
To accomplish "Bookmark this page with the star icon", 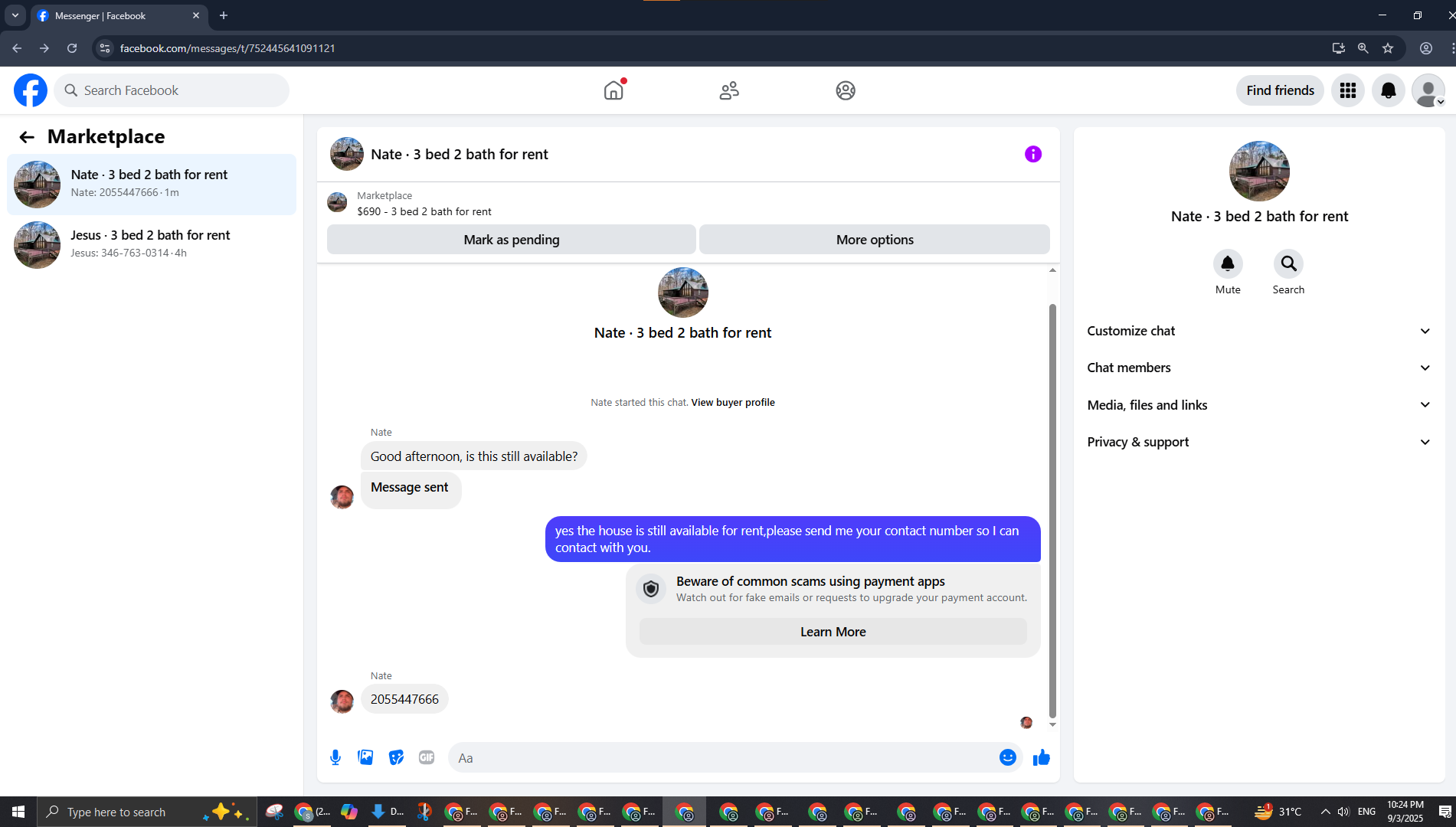I will pyautogui.click(x=1388, y=48).
